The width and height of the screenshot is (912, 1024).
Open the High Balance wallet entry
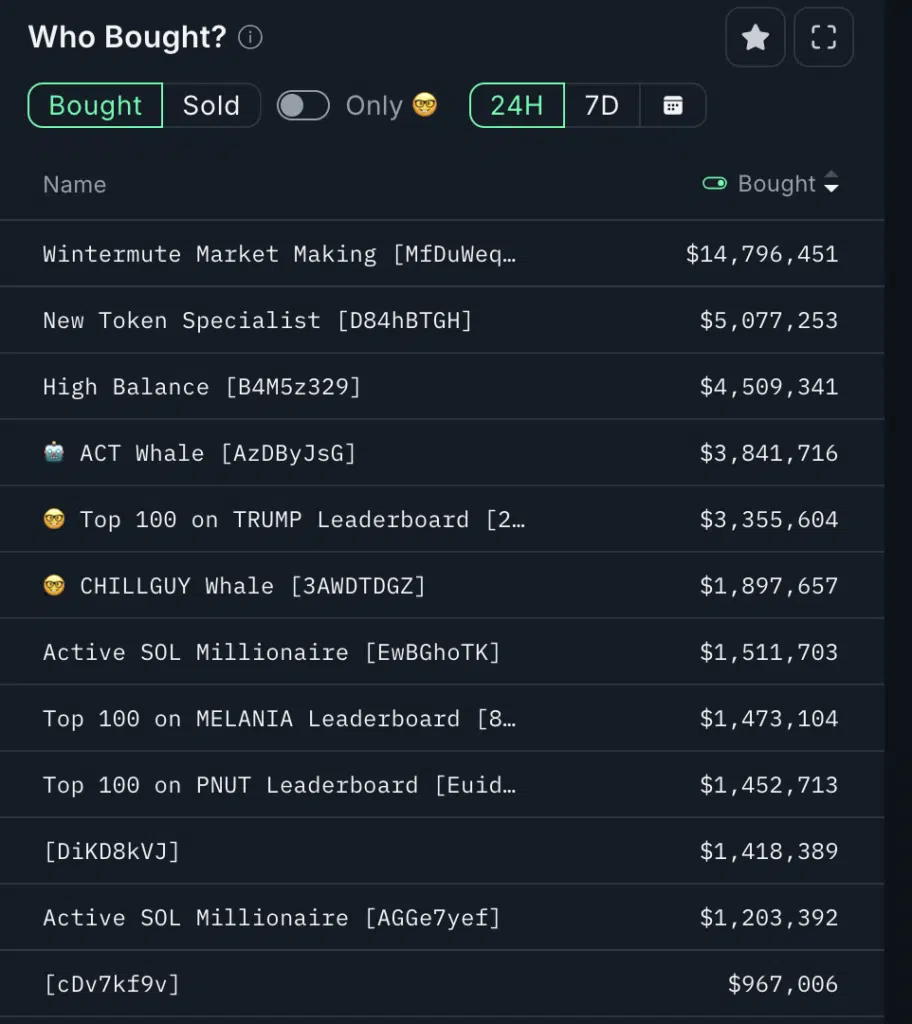[x=201, y=387]
